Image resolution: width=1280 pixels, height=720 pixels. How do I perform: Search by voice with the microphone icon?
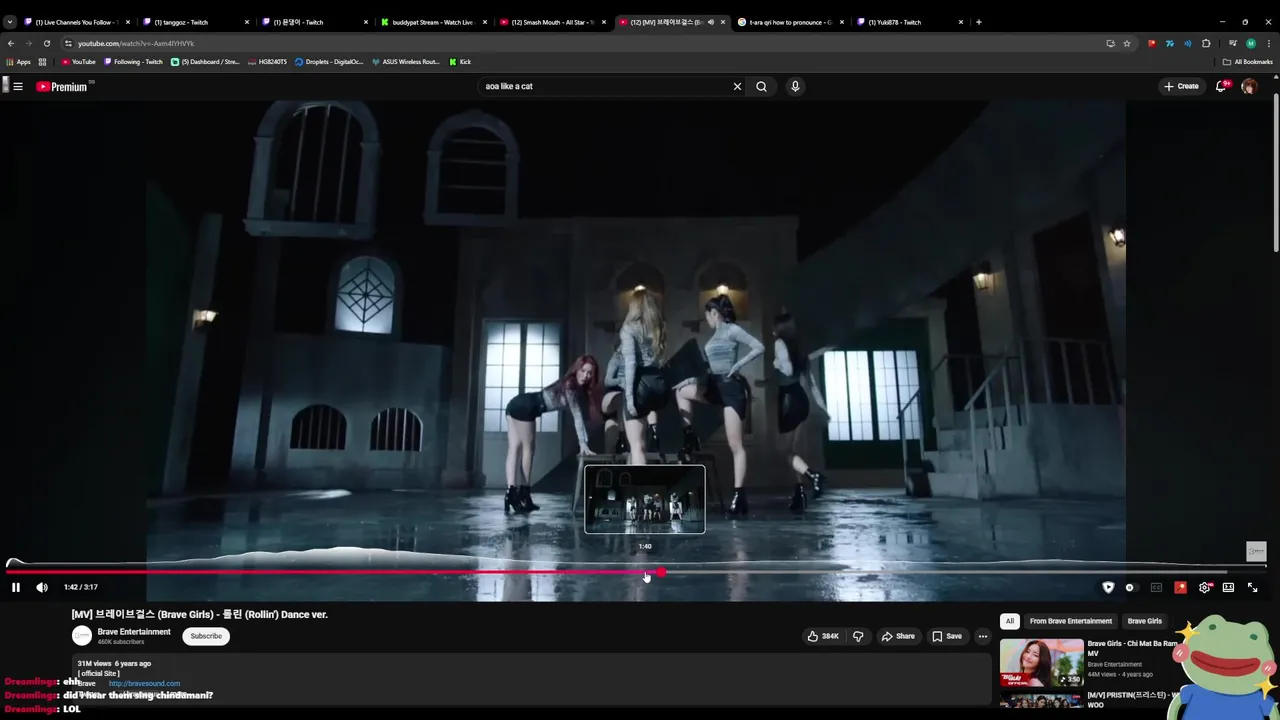(795, 86)
